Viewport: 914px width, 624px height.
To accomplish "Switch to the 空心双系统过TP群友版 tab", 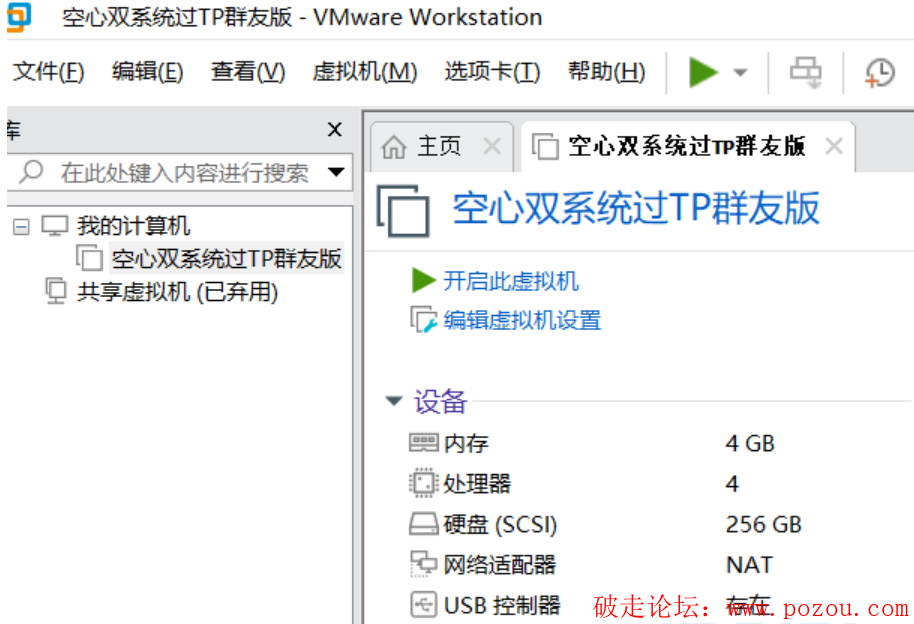I will pyautogui.click(x=688, y=146).
